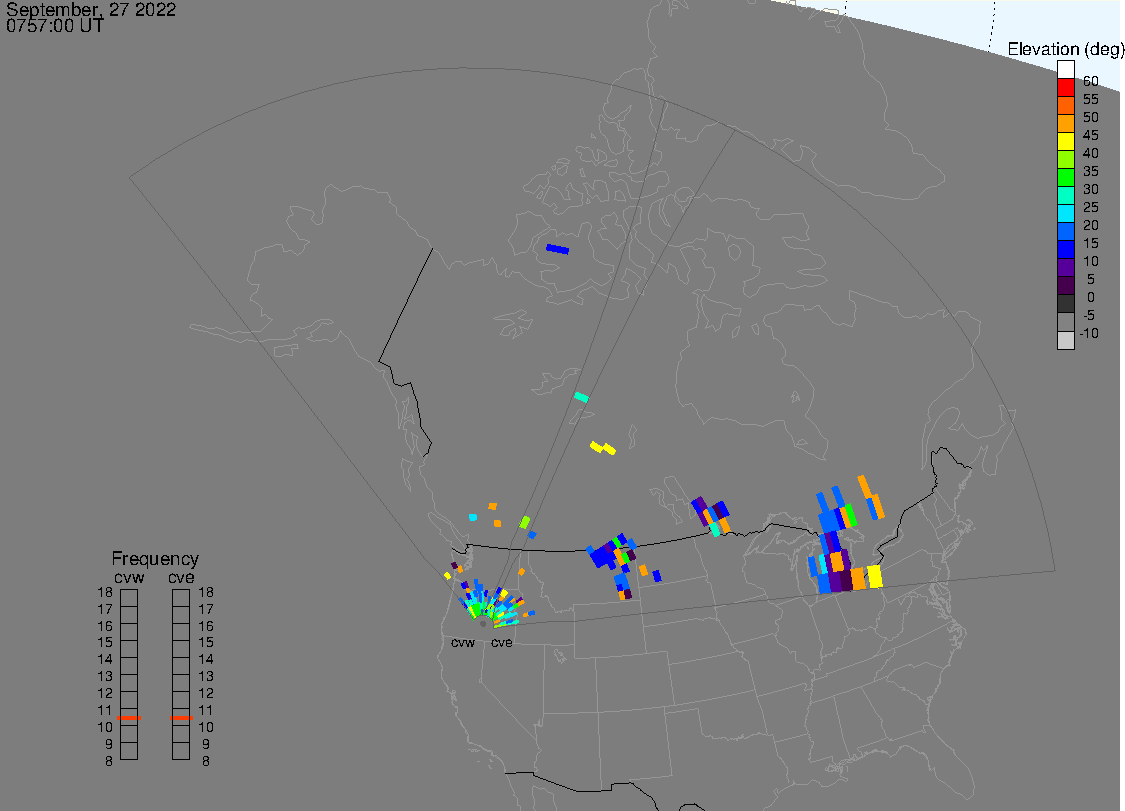The width and height of the screenshot is (1125, 811).
Task: Click the "60" label on the elevation legend
Action: click(x=1091, y=81)
